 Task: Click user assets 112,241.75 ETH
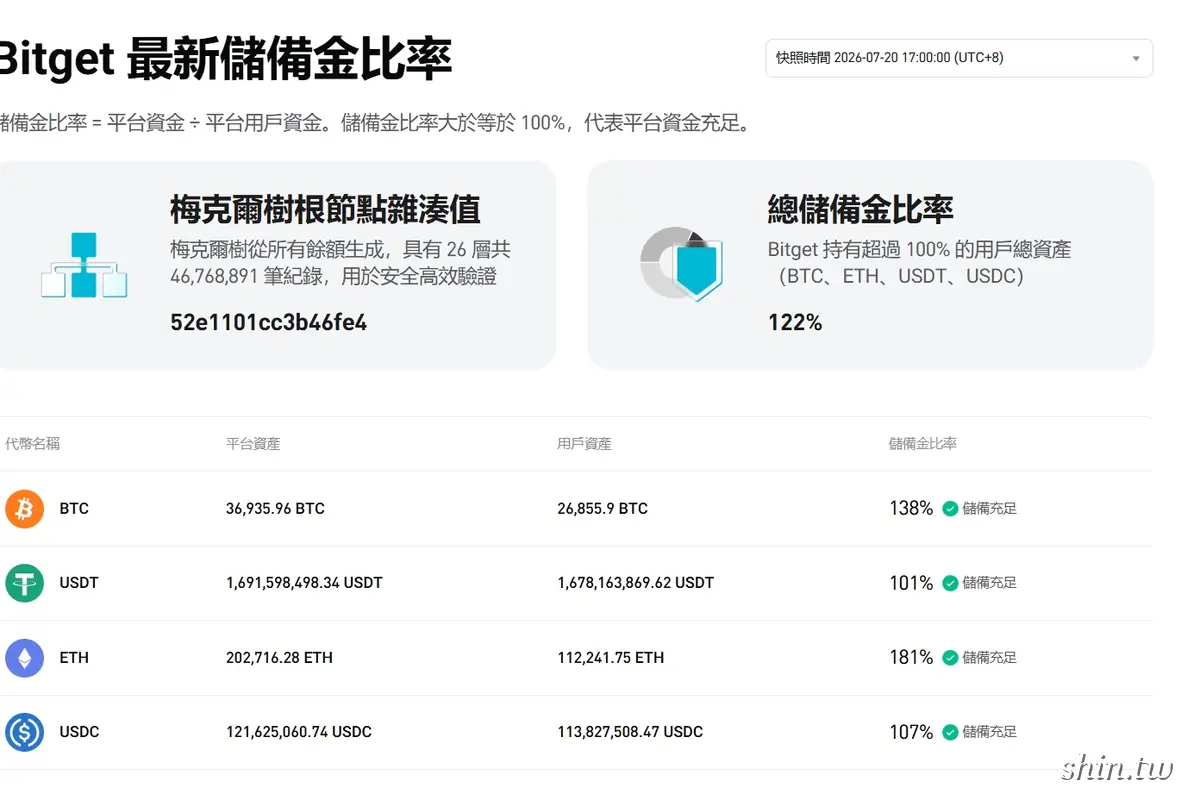[611, 658]
